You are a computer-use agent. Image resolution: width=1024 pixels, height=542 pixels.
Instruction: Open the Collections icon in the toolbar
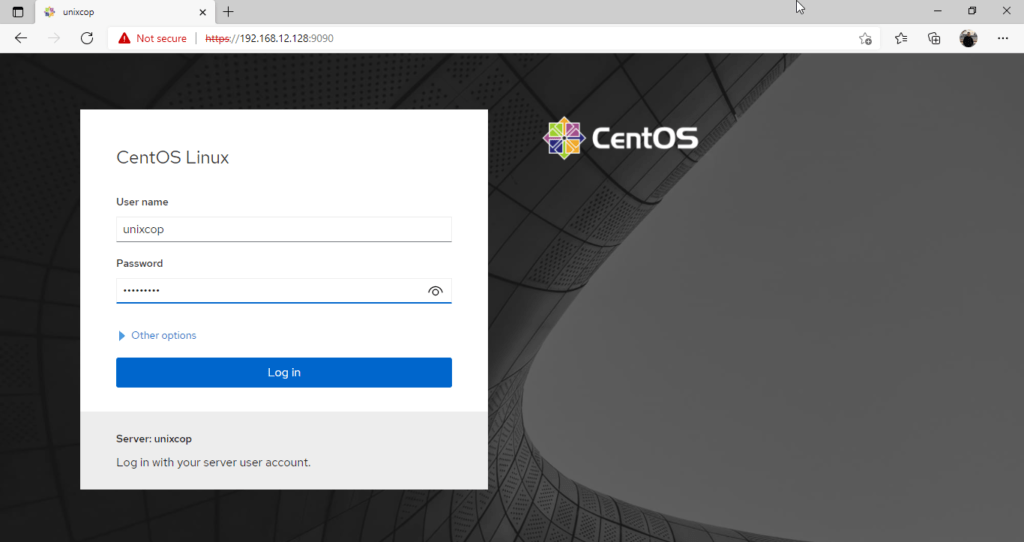[x=935, y=39]
